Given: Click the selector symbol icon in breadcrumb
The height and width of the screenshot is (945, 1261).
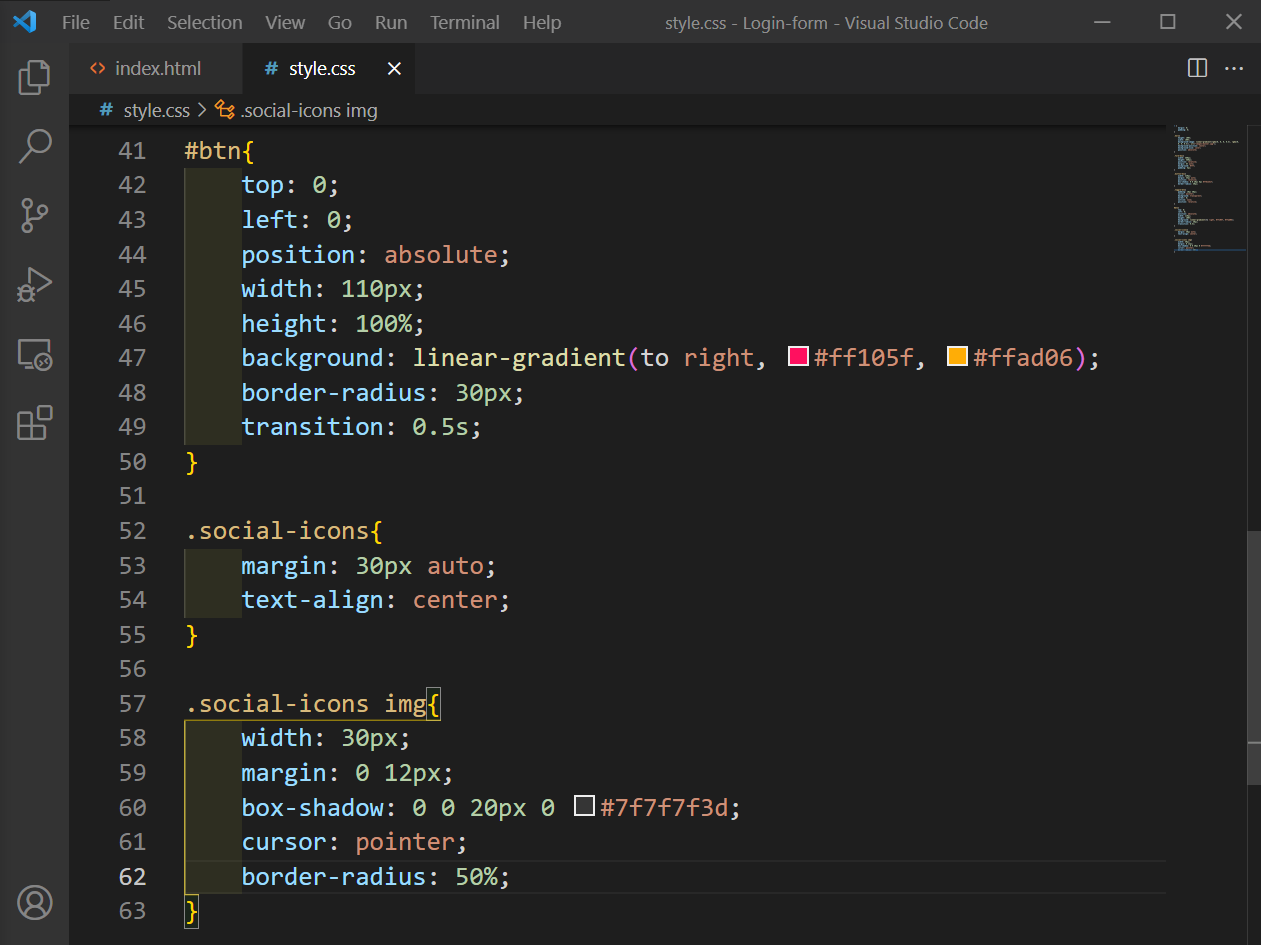Looking at the screenshot, I should tap(225, 110).
